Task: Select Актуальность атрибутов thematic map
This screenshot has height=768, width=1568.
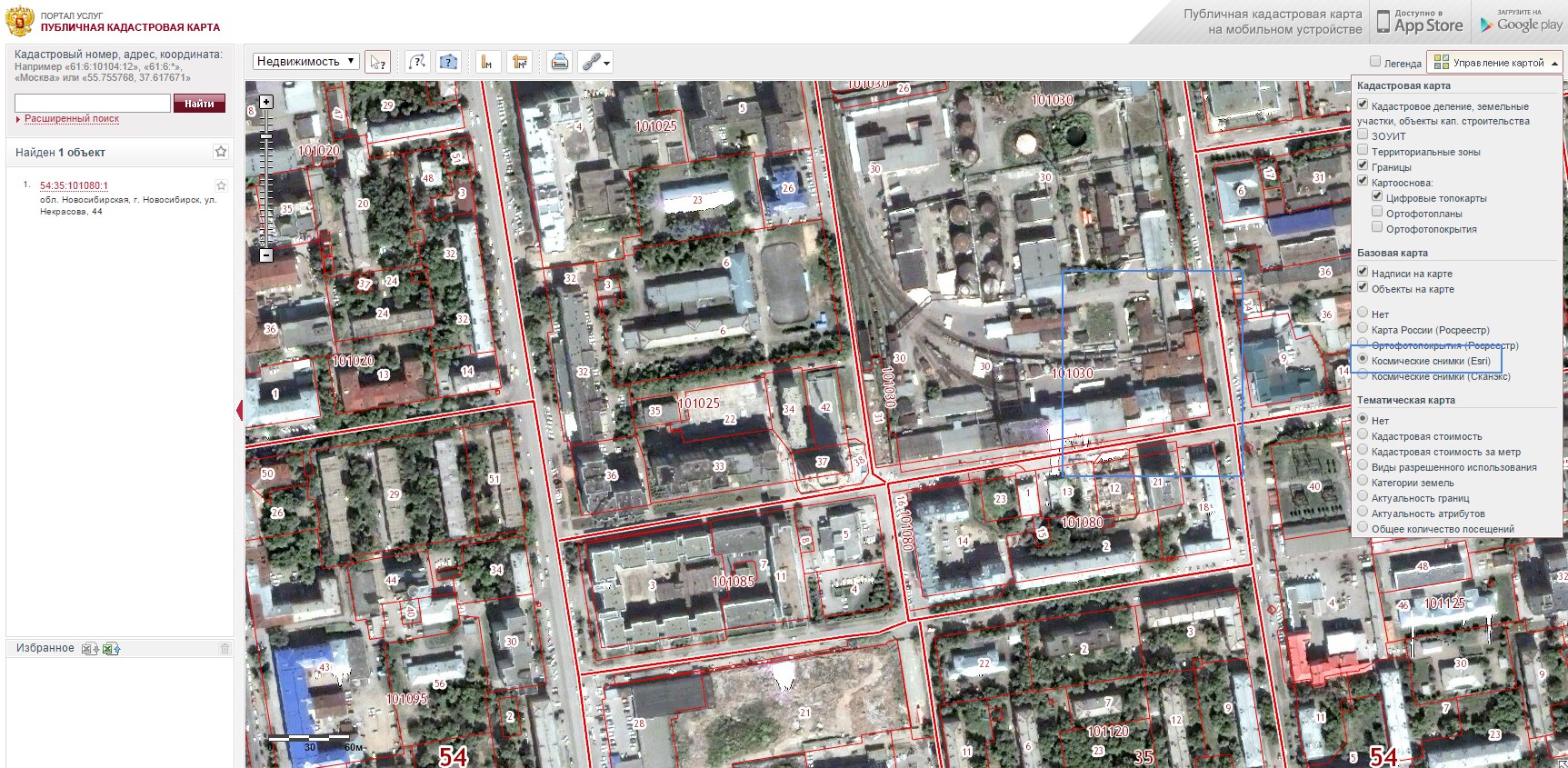Action: [1363, 512]
